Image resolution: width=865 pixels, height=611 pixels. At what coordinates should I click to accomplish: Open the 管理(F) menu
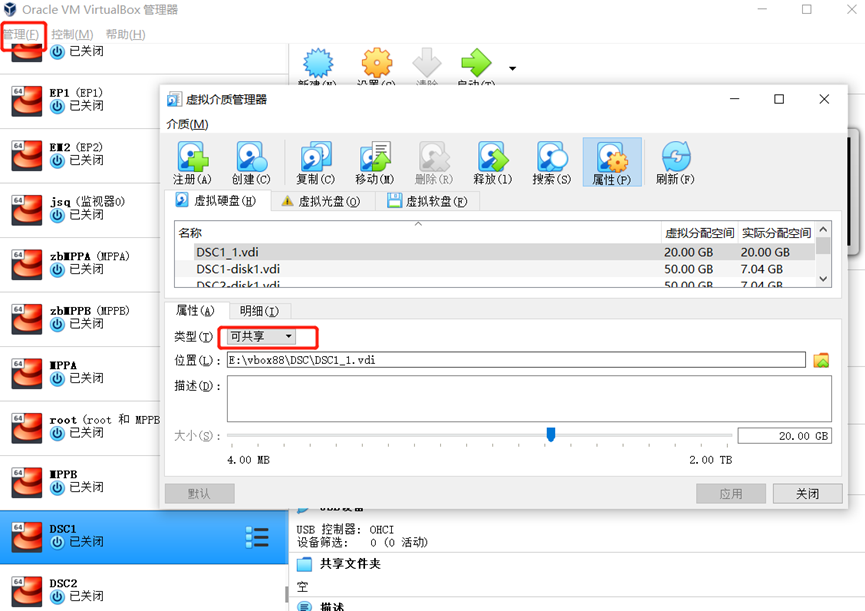pyautogui.click(x=21, y=34)
